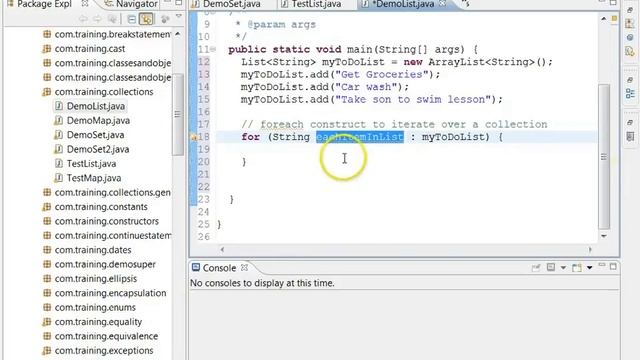Select the DemoList.java editor tab
This screenshot has height=360, width=640.
[x=398, y=4]
